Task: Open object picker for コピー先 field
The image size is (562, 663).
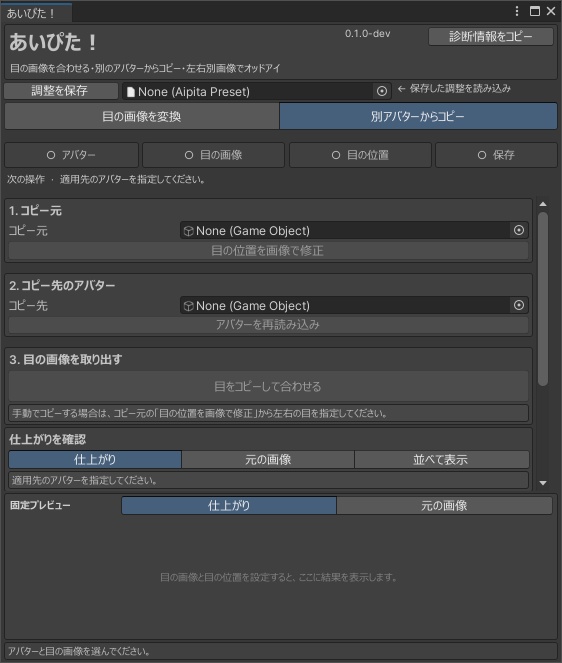Action: coord(519,305)
